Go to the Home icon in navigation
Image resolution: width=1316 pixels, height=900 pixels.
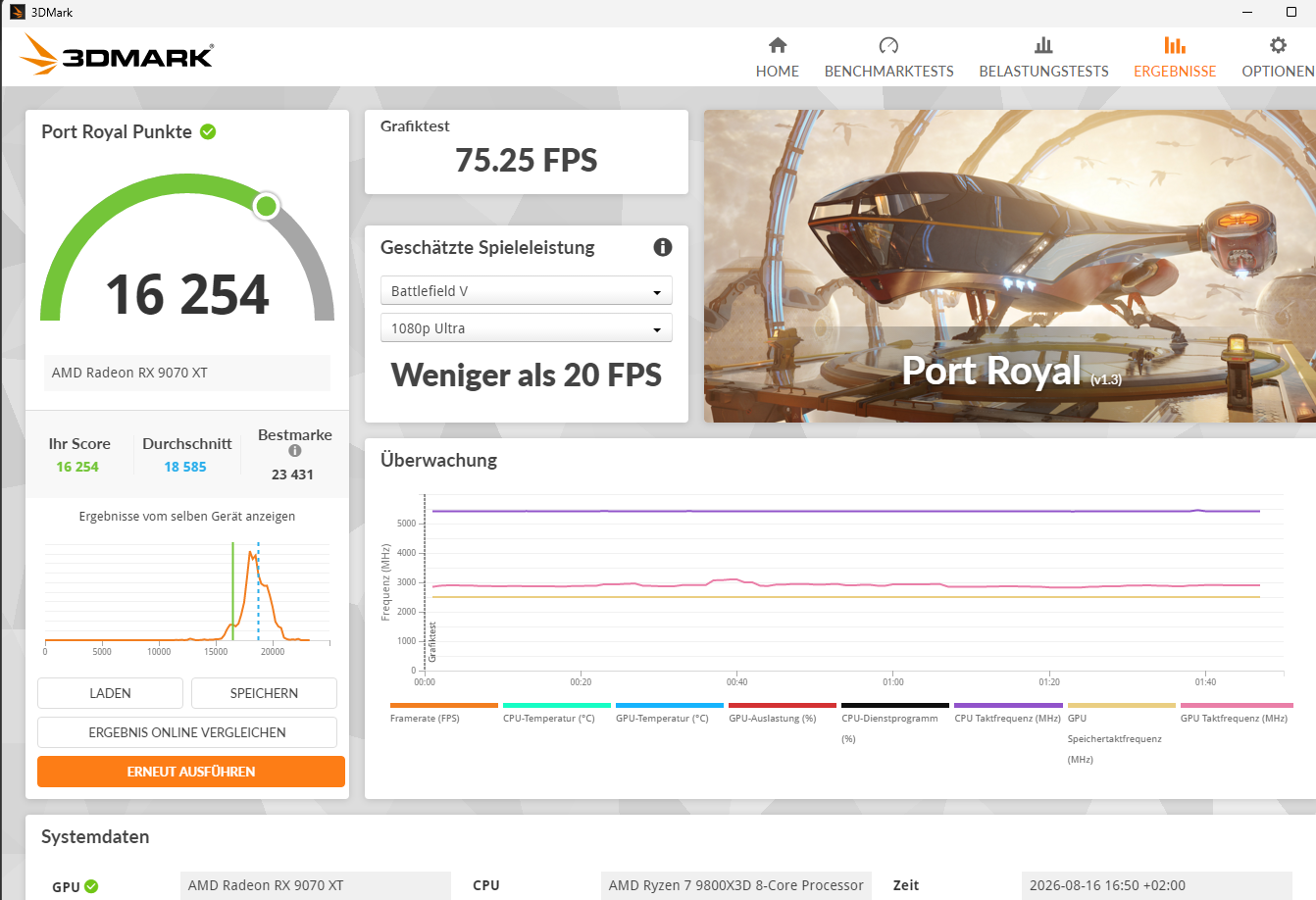click(778, 45)
